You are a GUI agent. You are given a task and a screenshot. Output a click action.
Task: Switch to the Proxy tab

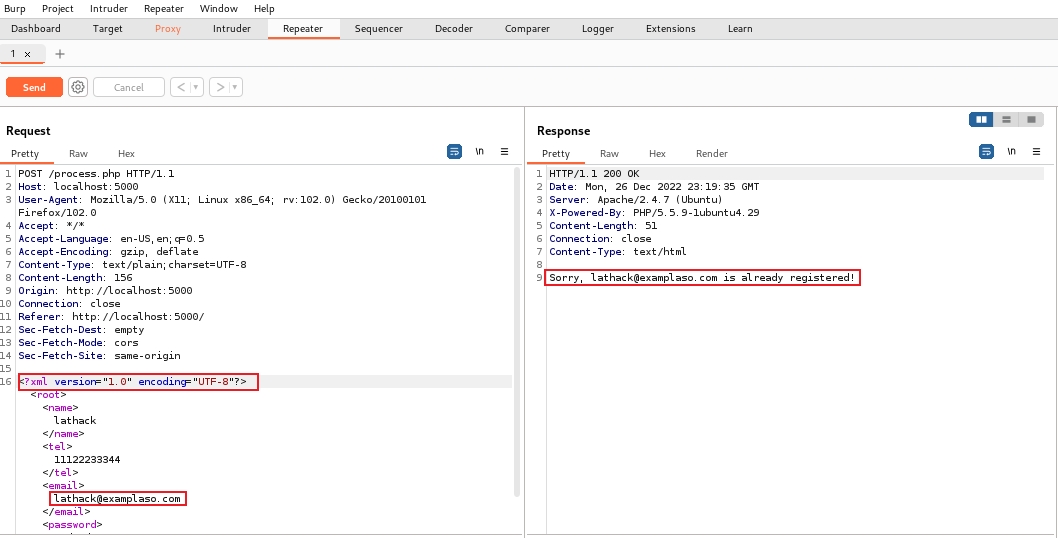(168, 29)
